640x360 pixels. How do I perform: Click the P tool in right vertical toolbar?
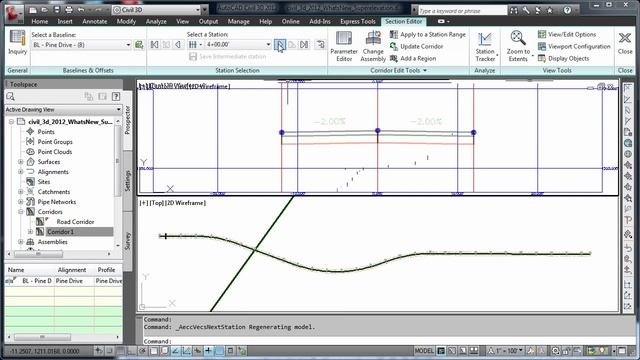(628, 221)
